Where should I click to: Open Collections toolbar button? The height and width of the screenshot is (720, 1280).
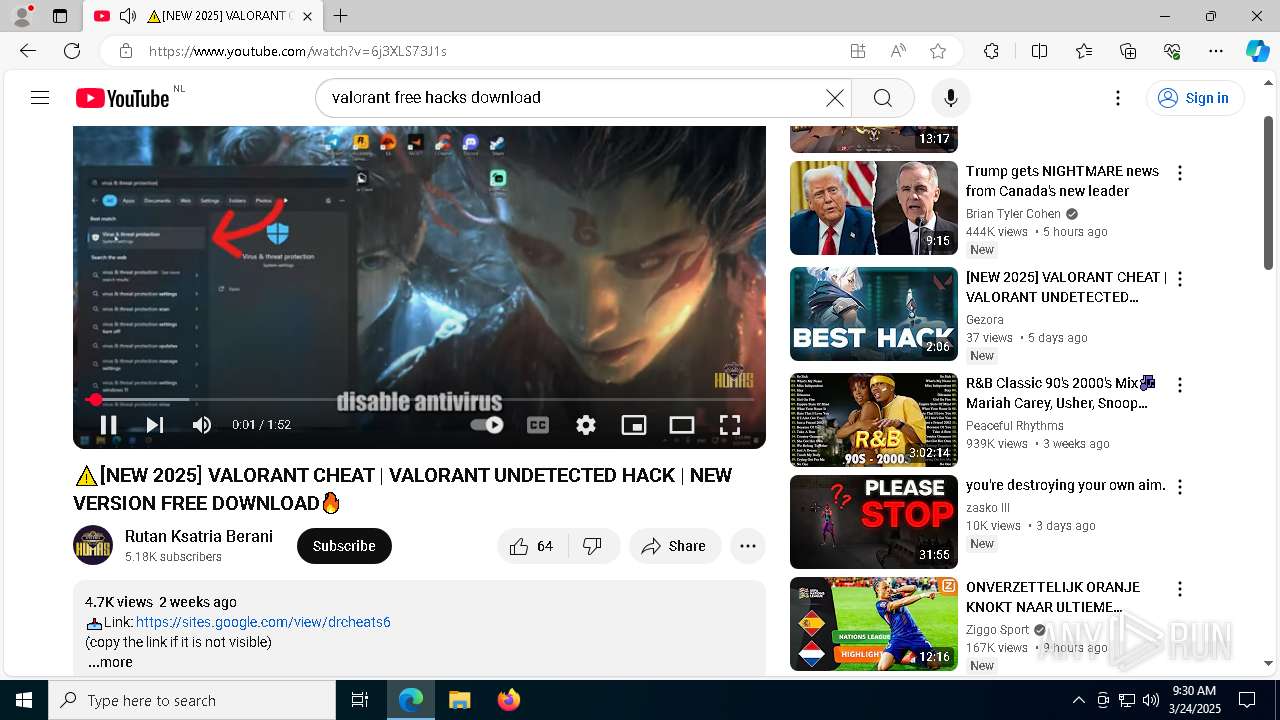(1128, 51)
